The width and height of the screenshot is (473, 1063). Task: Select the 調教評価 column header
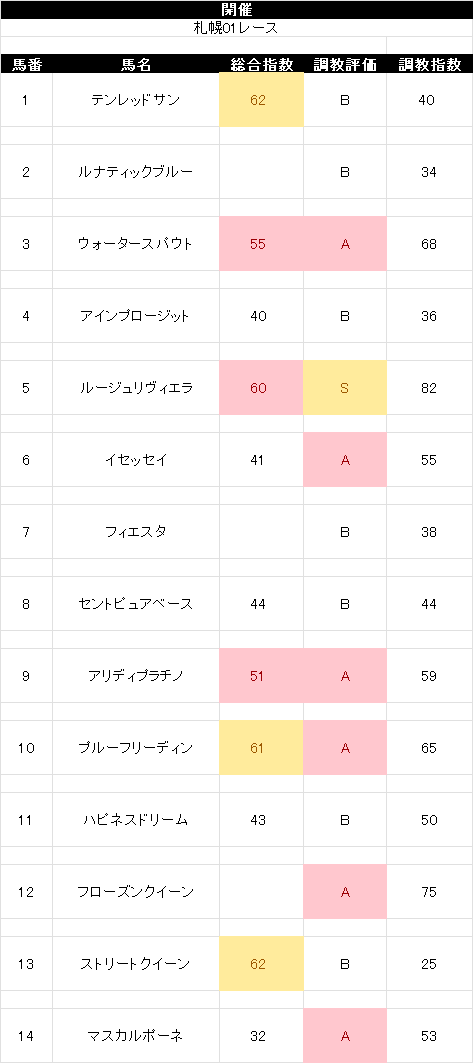pyautogui.click(x=345, y=64)
